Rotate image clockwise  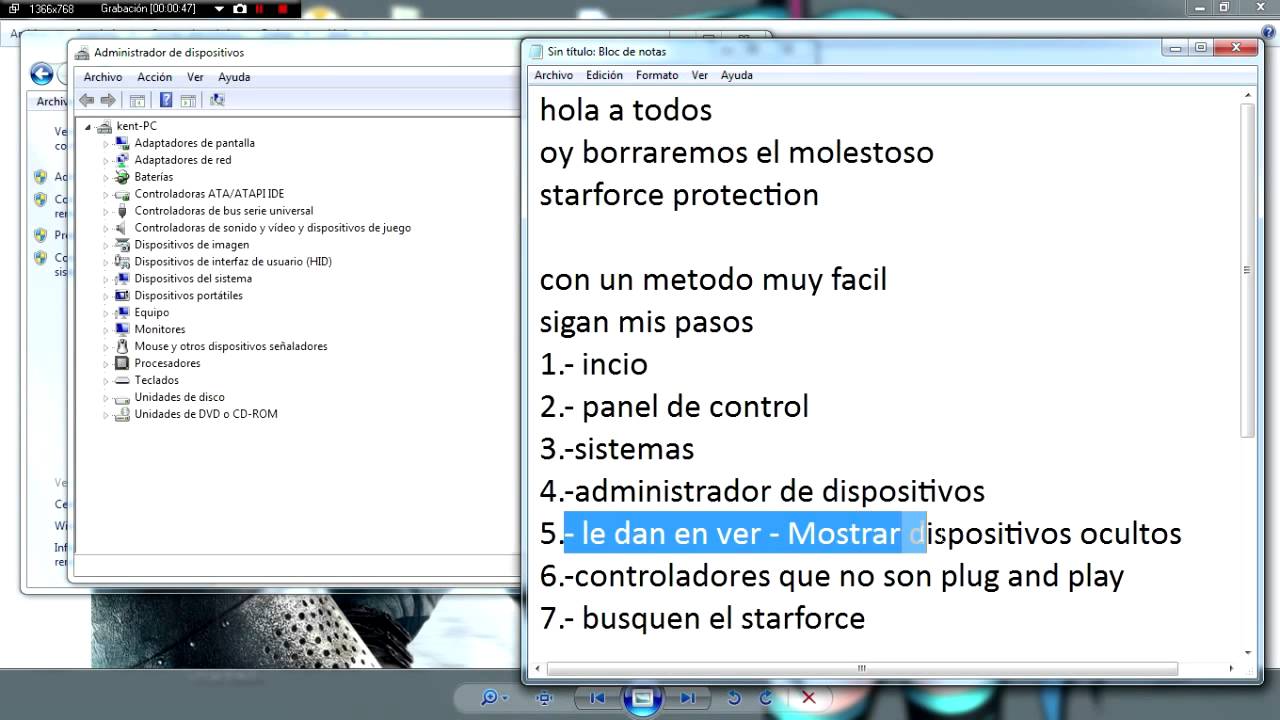[x=766, y=698]
